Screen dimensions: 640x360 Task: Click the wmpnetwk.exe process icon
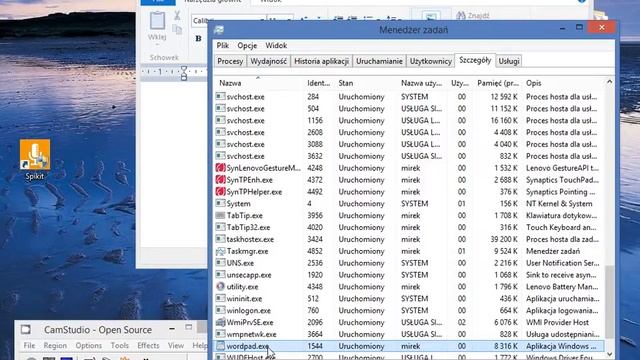tap(220, 334)
